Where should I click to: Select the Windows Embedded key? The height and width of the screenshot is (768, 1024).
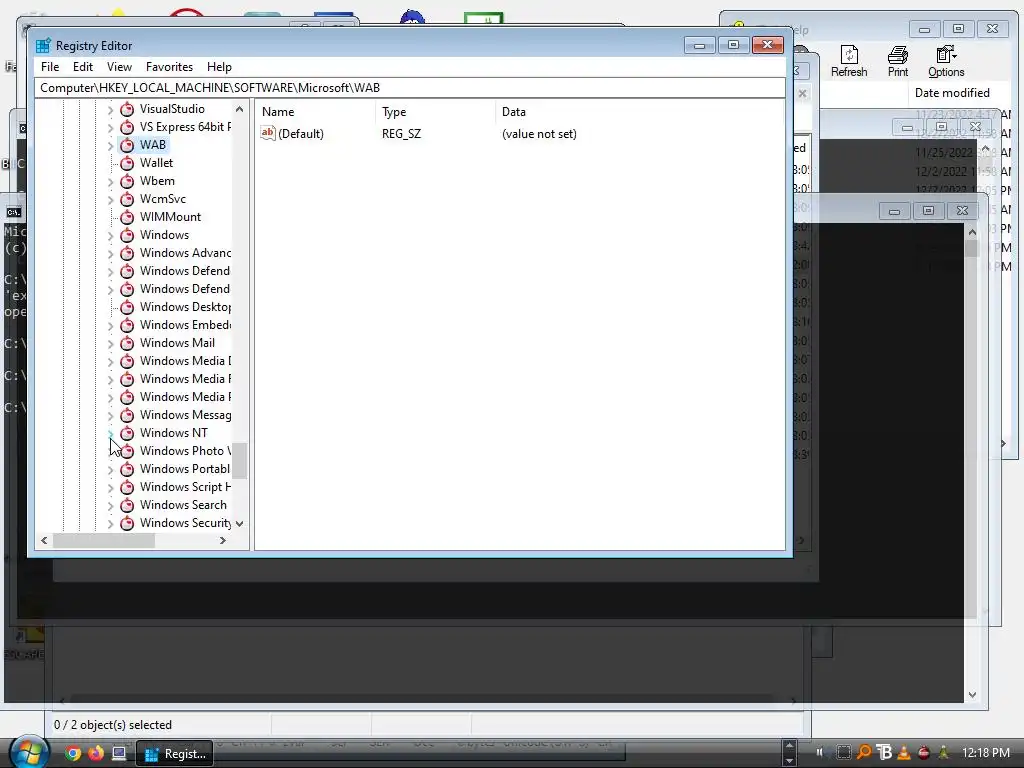click(185, 325)
